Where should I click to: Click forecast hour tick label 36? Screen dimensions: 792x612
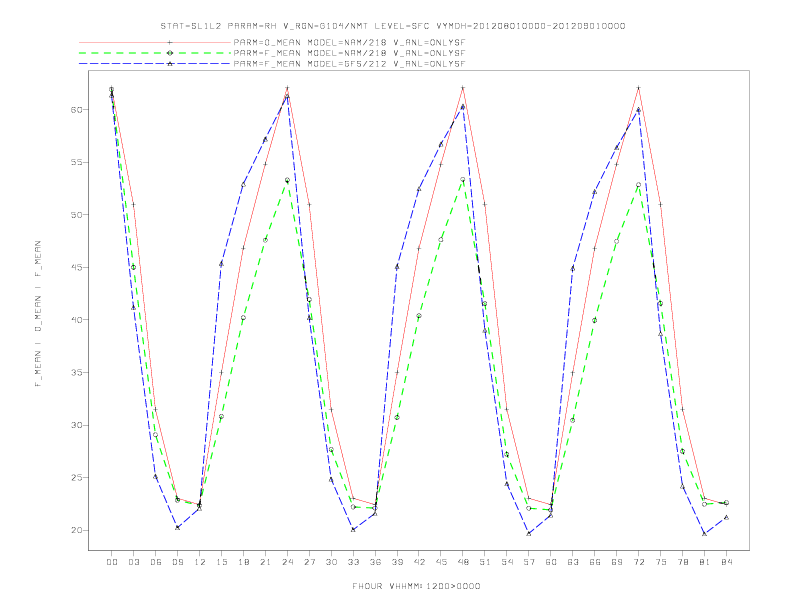[375, 562]
